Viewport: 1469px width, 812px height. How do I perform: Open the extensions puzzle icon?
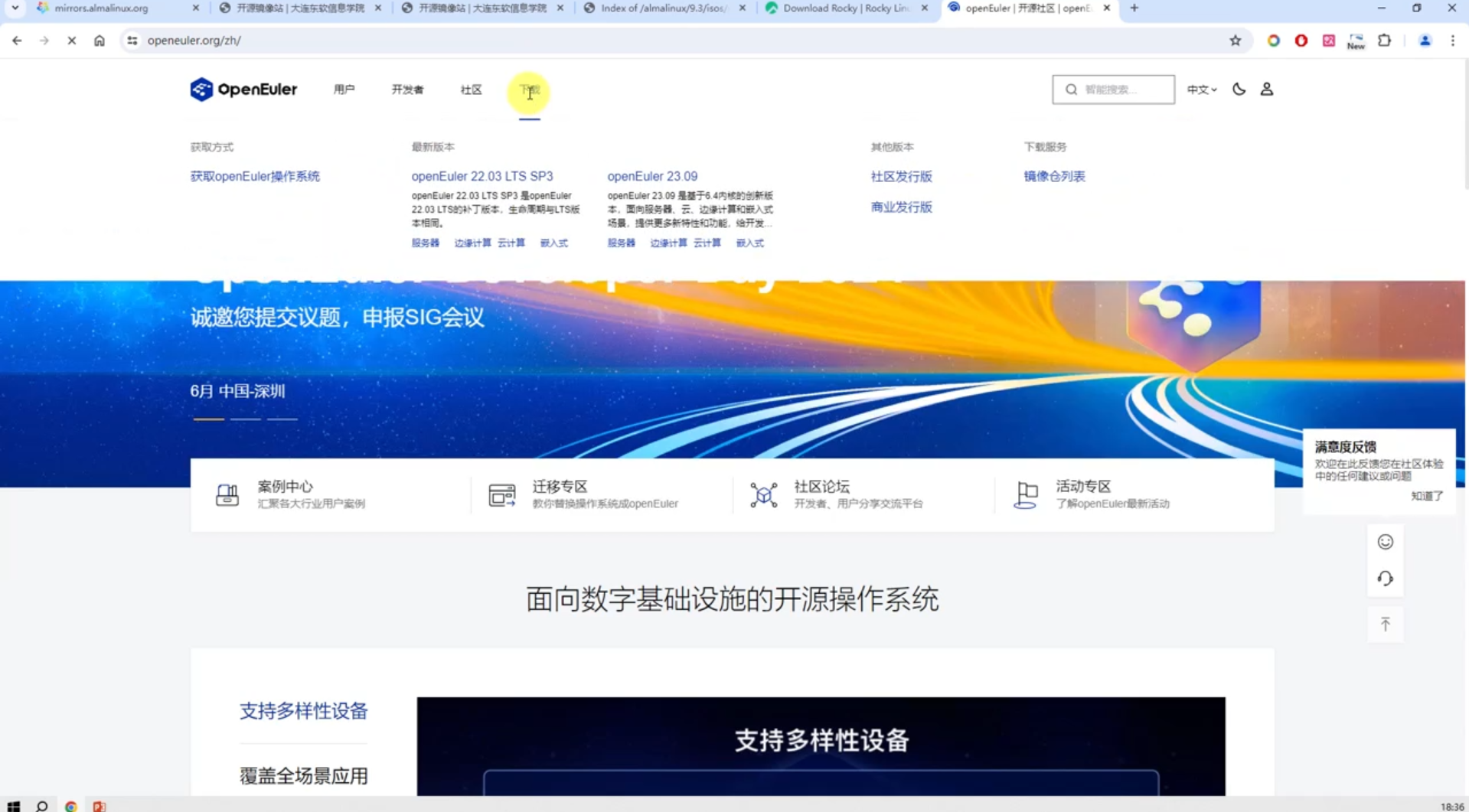1384,41
